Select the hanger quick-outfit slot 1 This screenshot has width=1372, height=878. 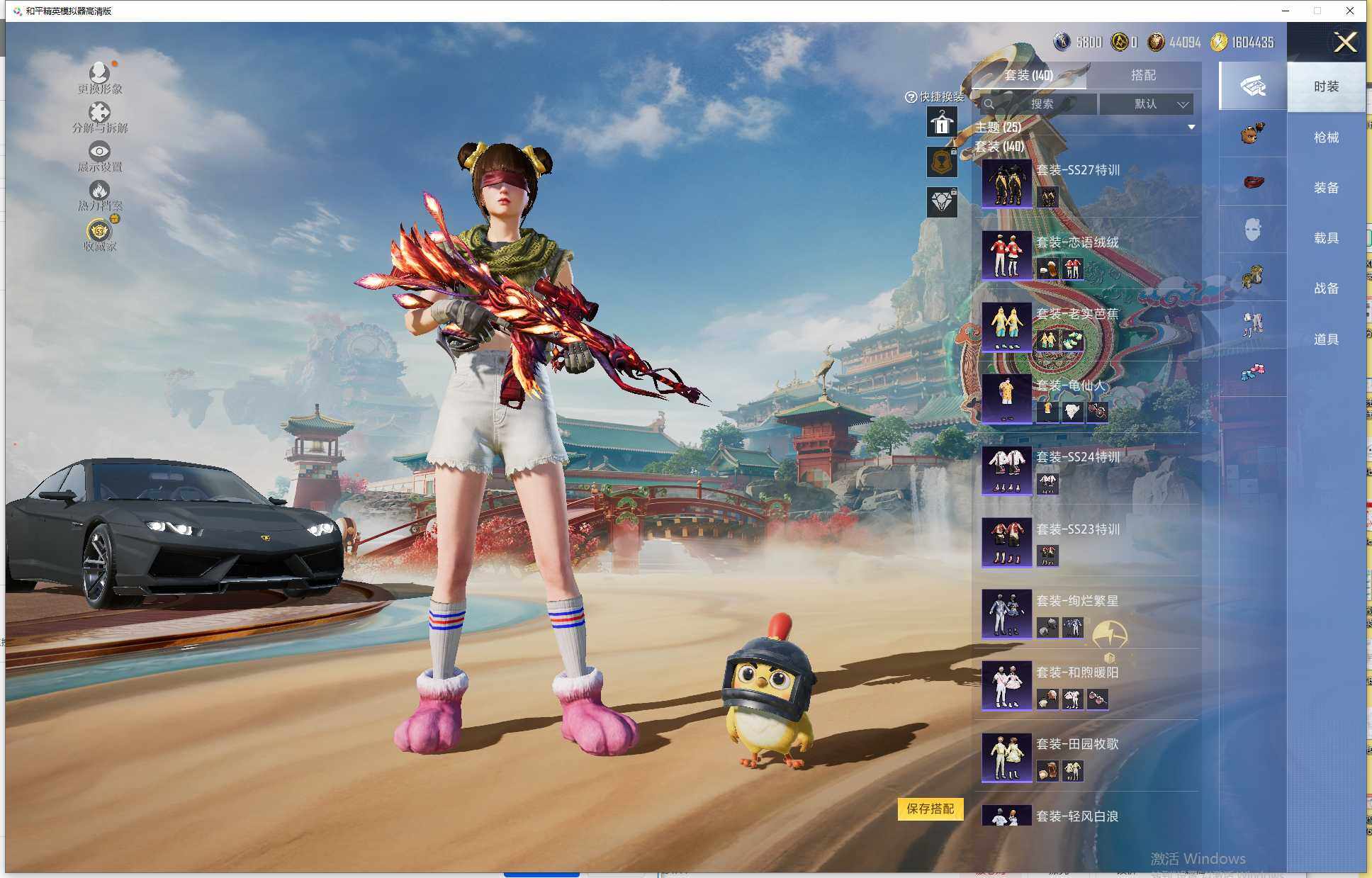pos(942,123)
